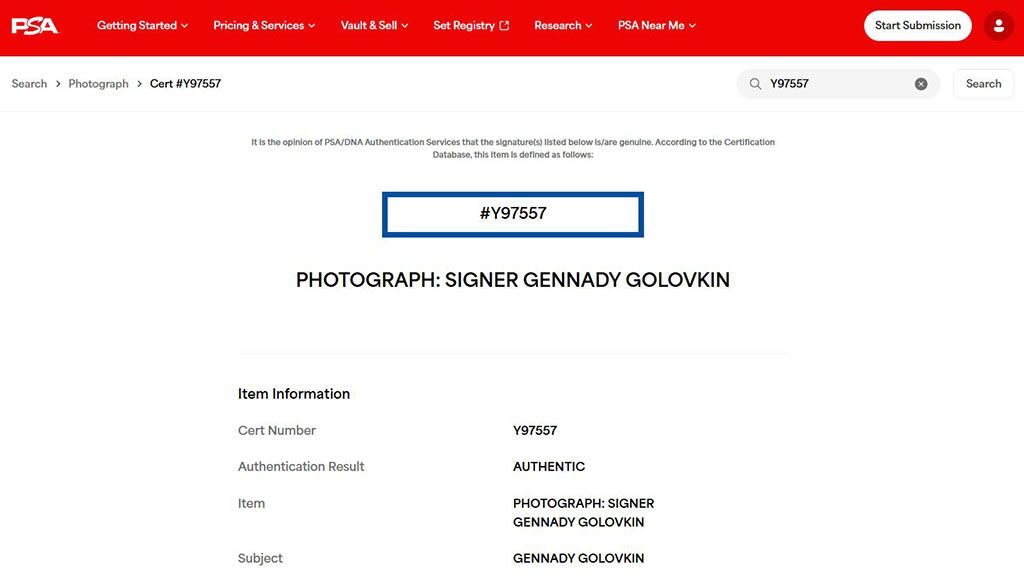Click the breadcrumb arrow after Search
Screen dimensions: 1024x580
(x=58, y=84)
